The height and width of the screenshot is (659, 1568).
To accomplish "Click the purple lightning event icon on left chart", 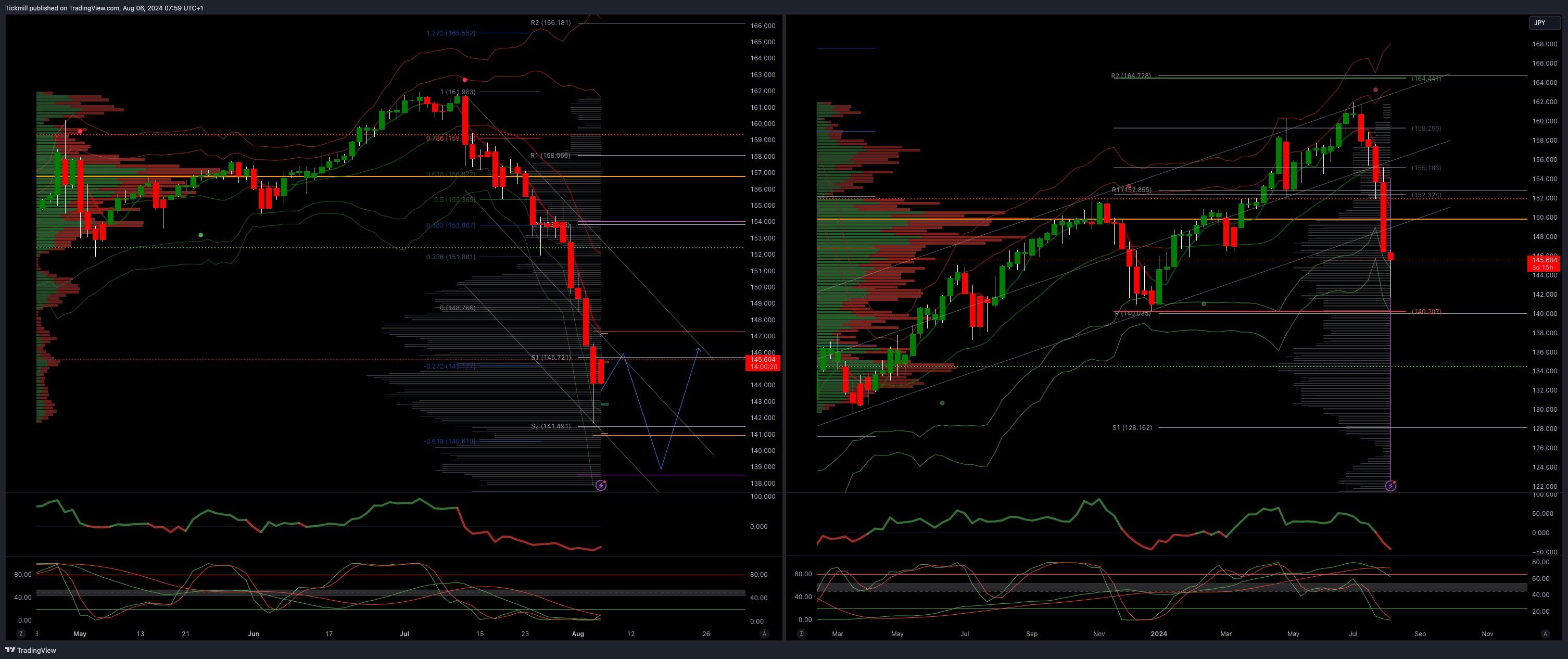I will [601, 485].
